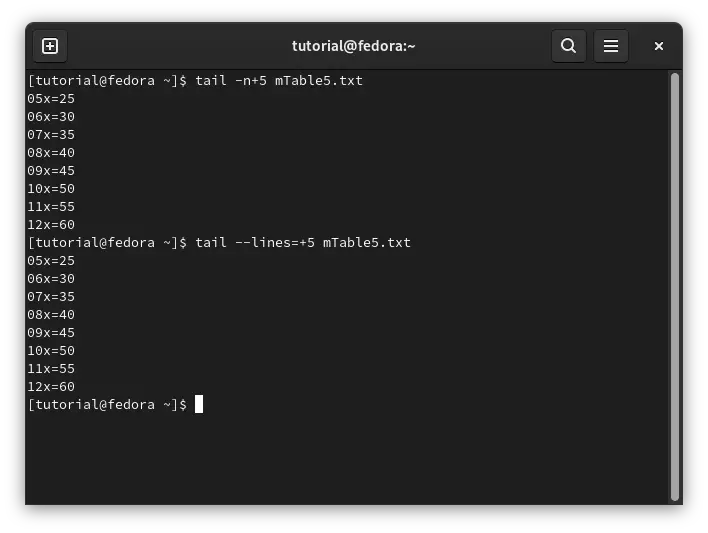Click the vertical scrollbar
The width and height of the screenshot is (708, 533).
pyautogui.click(x=675, y=287)
